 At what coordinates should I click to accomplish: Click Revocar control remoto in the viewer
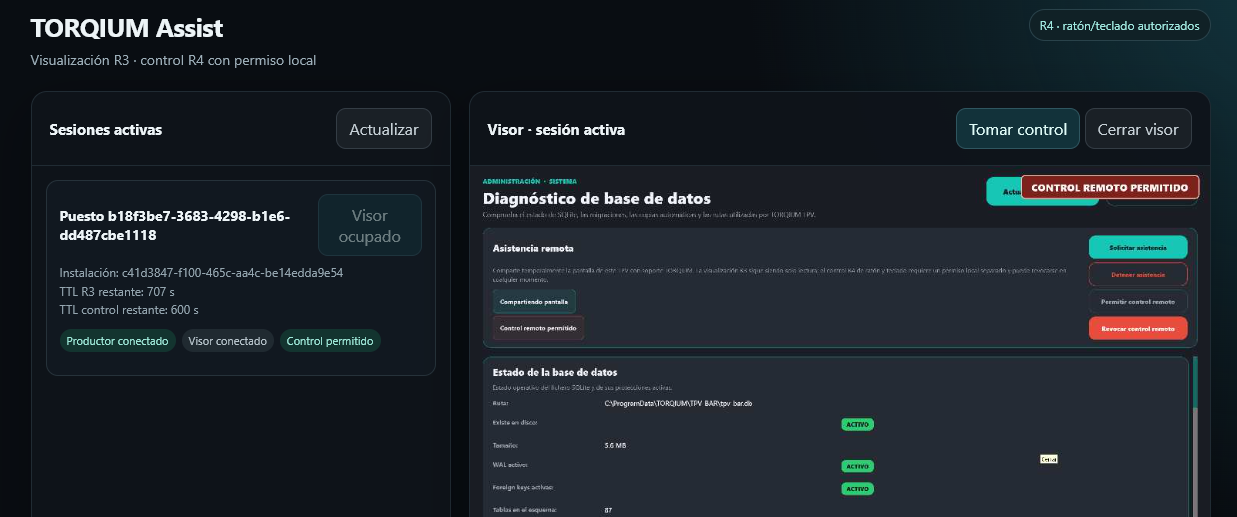point(1138,328)
